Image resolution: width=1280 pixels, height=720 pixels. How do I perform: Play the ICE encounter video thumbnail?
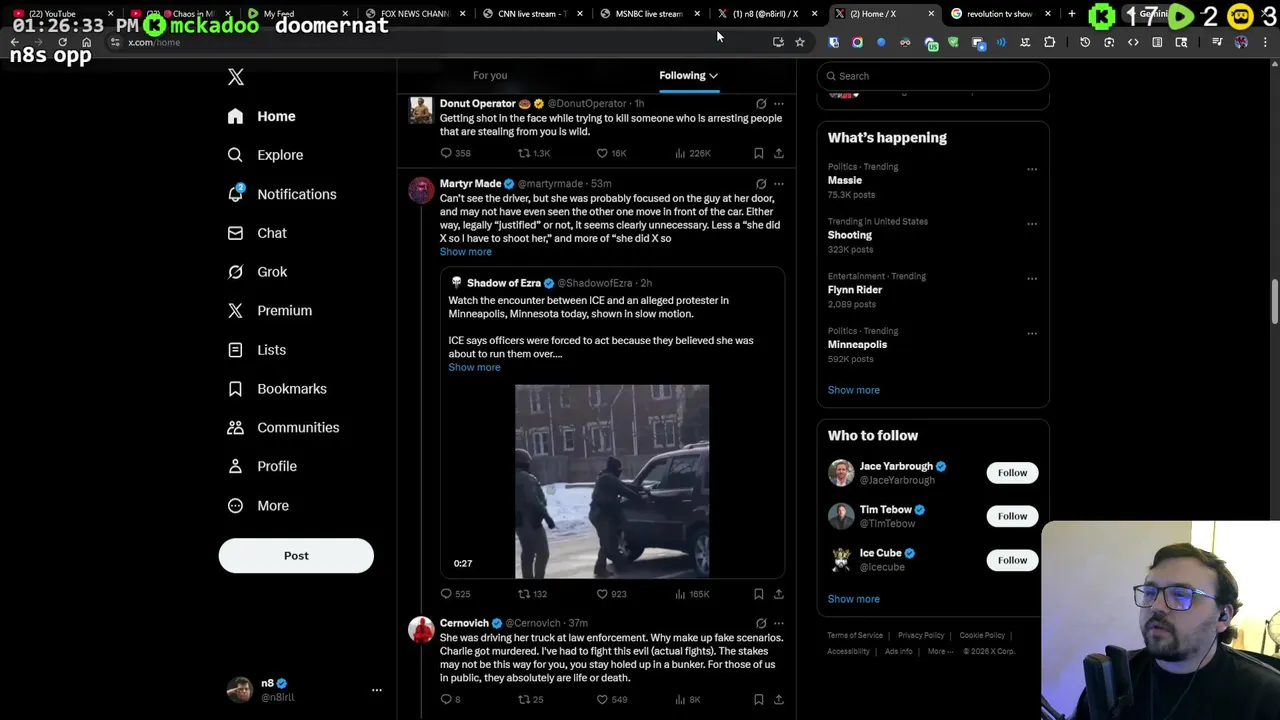tap(612, 481)
